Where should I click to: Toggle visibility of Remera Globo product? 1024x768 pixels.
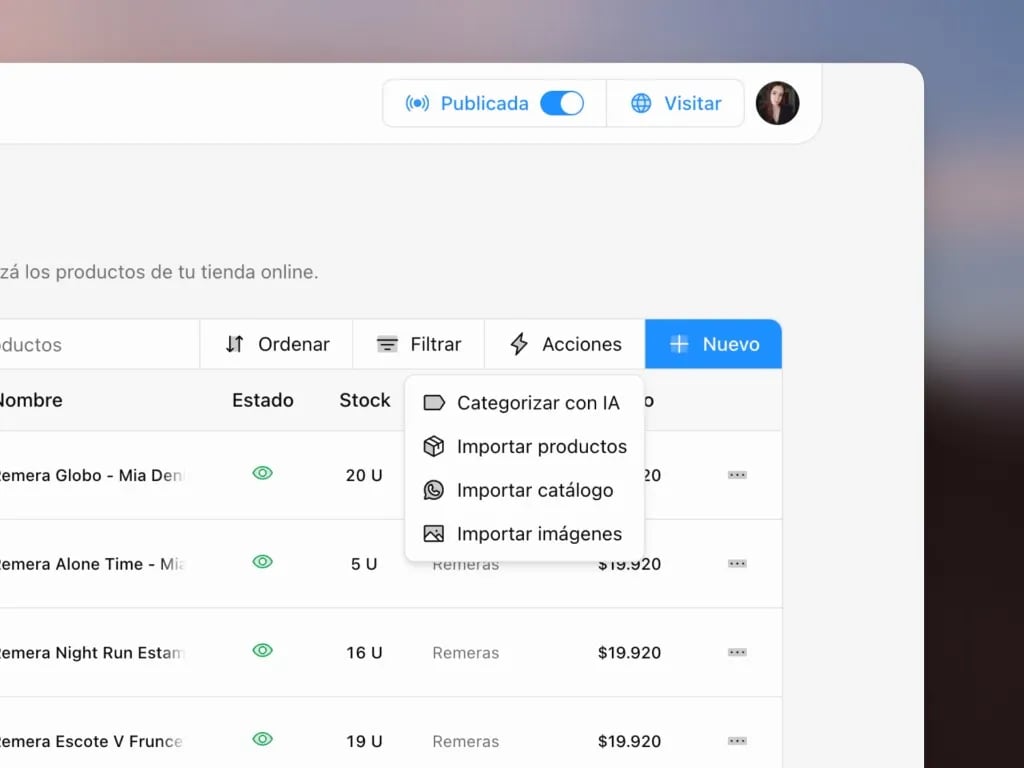[263, 473]
